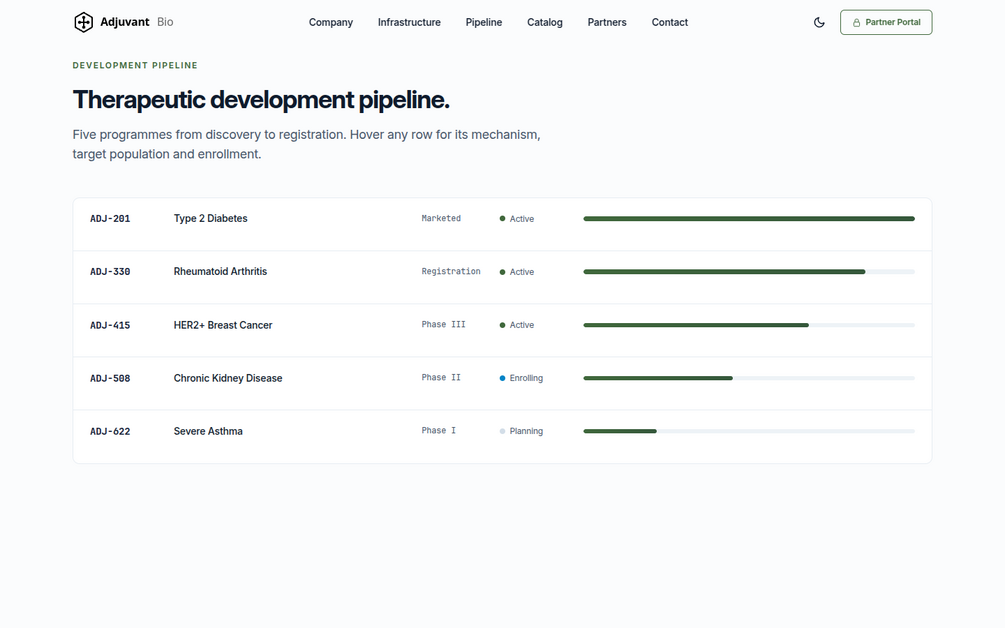Image resolution: width=1005 pixels, height=628 pixels.
Task: Click the lock icon in Partner Portal button
Action: coord(856,22)
